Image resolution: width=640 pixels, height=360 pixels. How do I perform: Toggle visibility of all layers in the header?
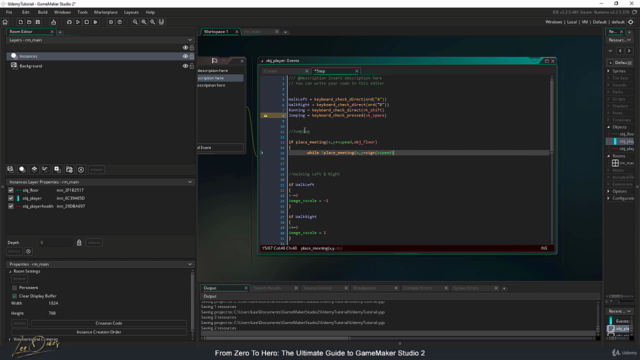(185, 48)
